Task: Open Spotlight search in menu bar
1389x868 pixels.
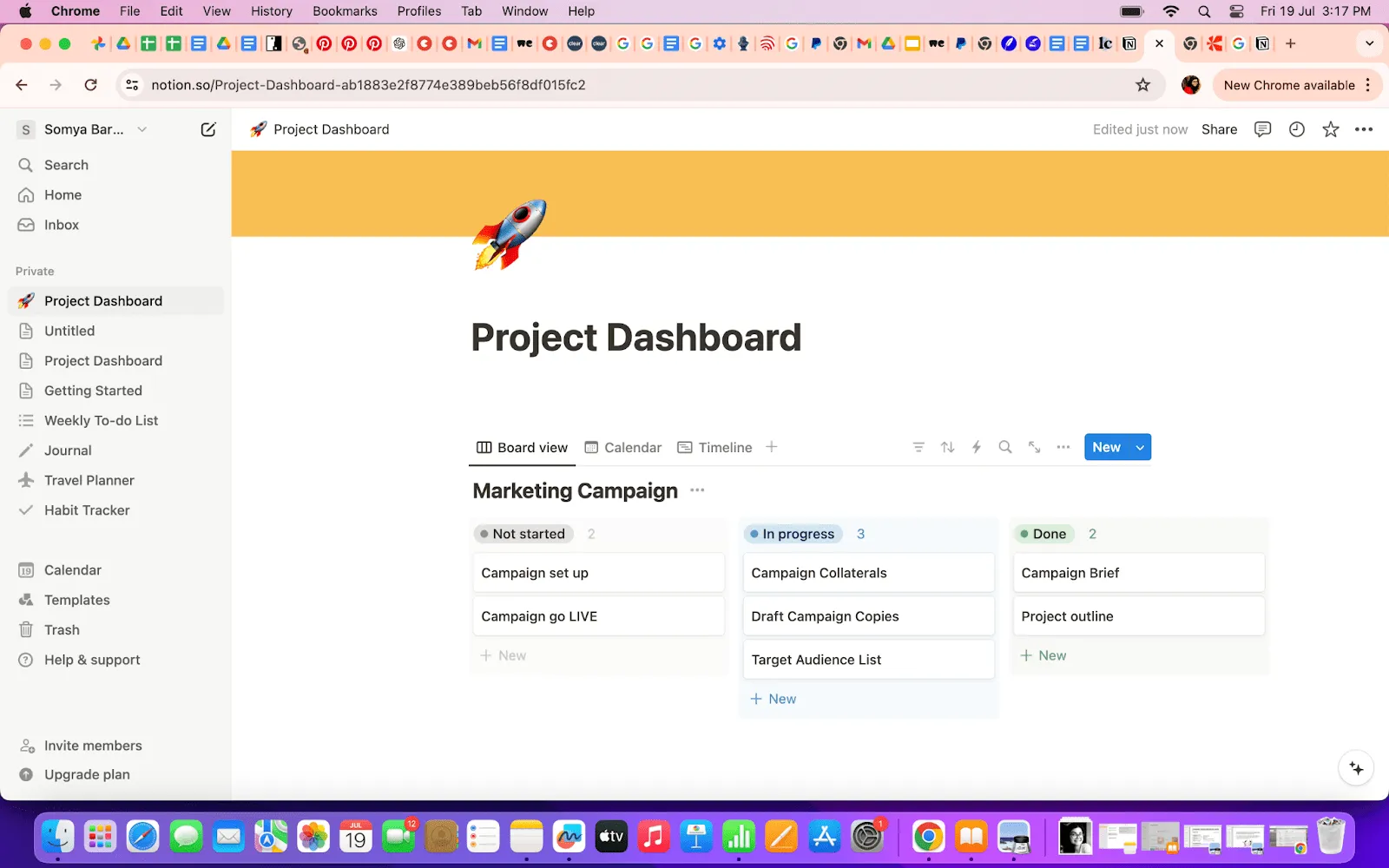Action: [x=1204, y=11]
